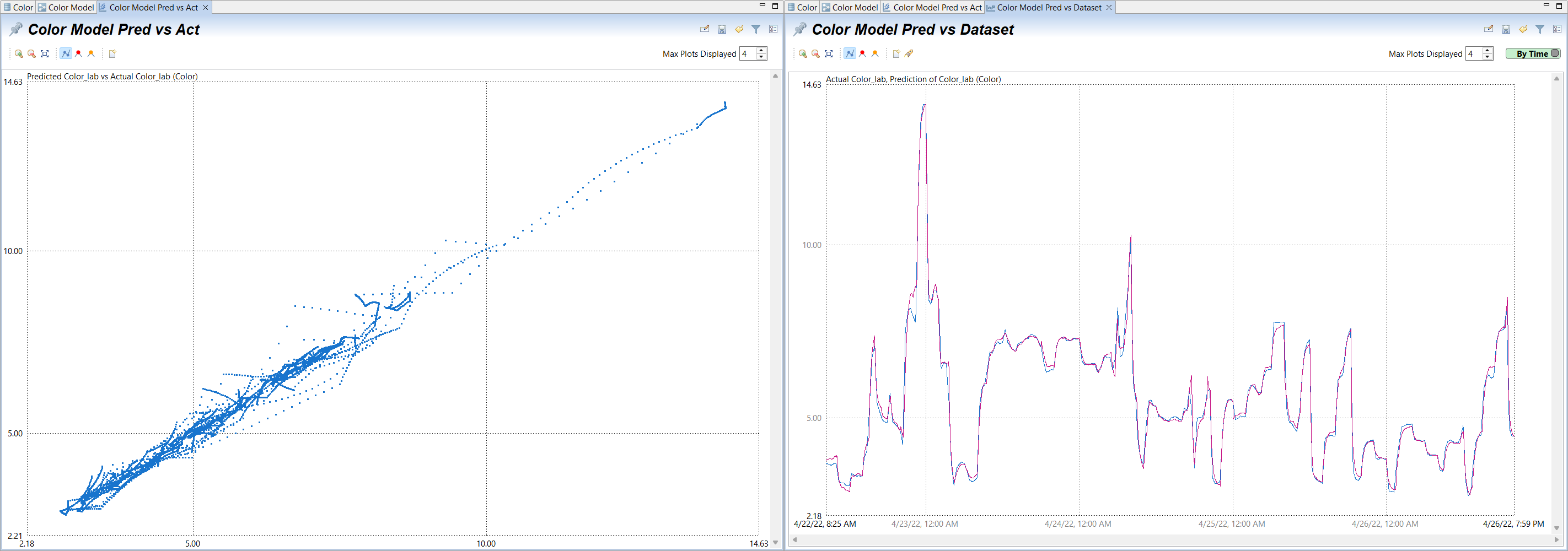Click the pin icon beside left panel title
The height and width of the screenshot is (551, 1568).
(x=15, y=29)
